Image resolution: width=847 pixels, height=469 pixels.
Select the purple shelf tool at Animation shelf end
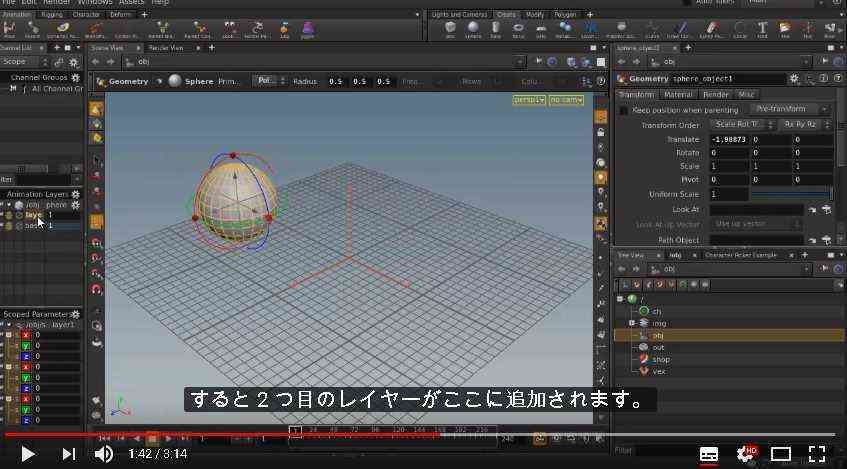(307, 29)
